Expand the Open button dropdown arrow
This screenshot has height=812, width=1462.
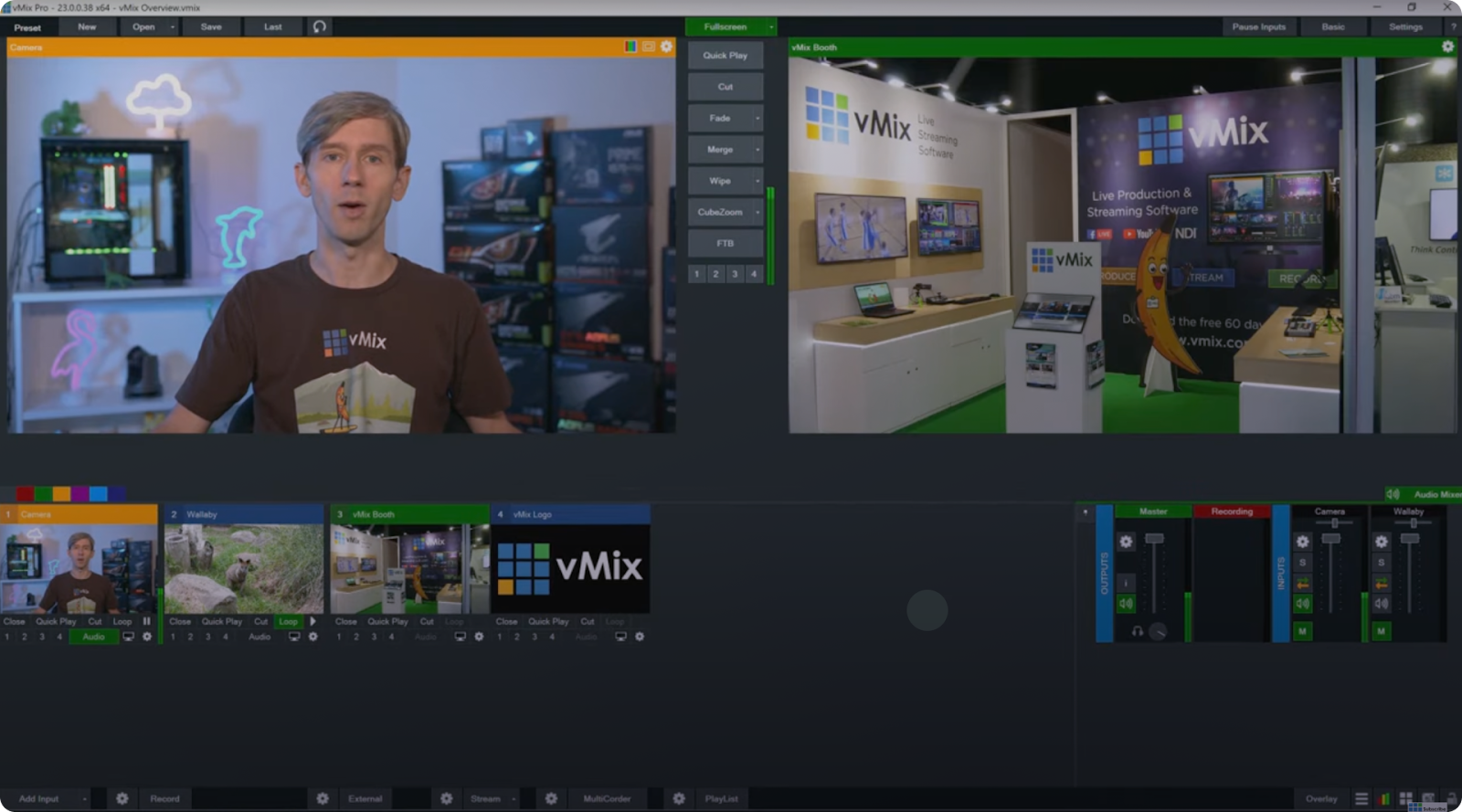(172, 27)
